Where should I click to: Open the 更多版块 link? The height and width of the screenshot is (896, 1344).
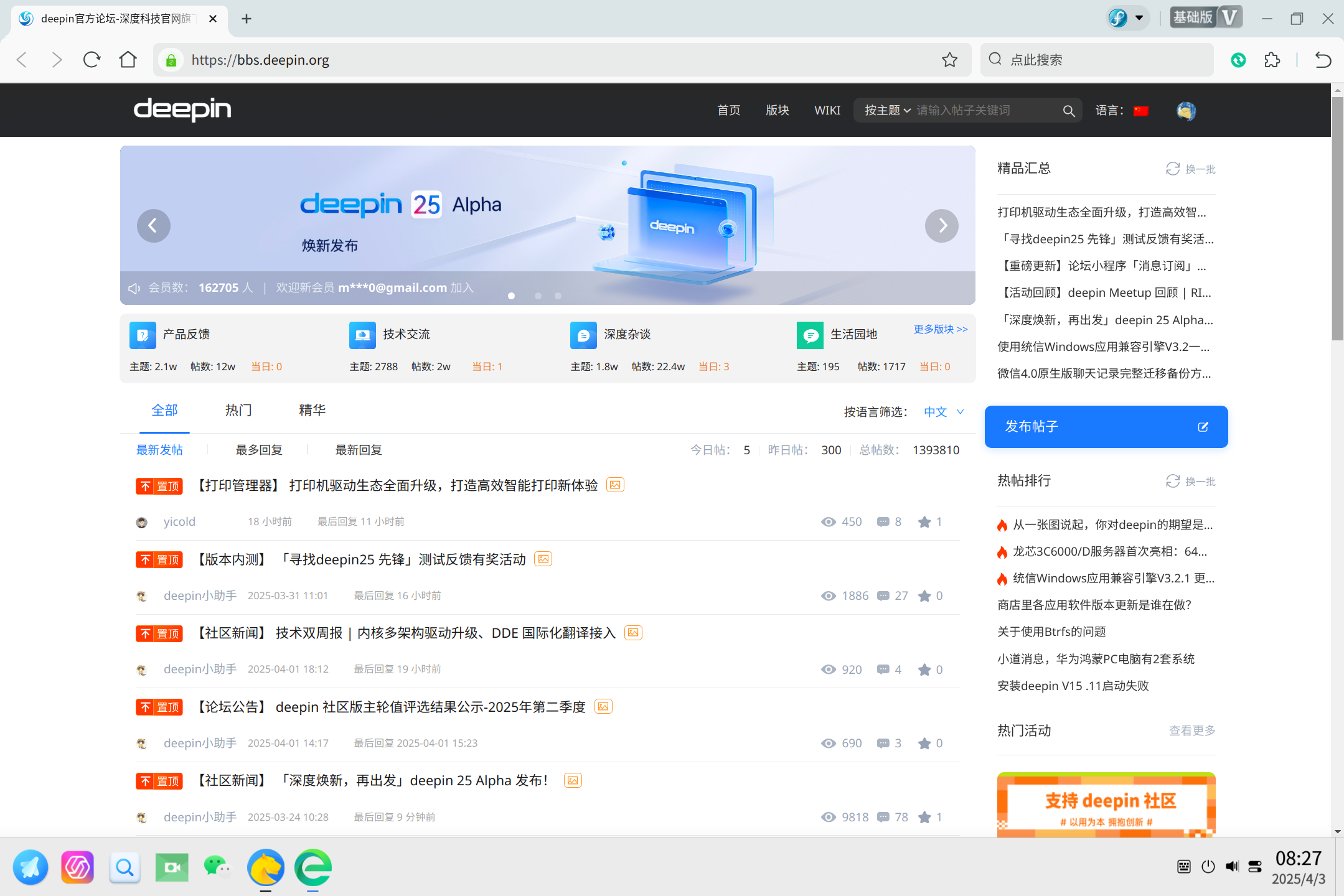[x=940, y=329]
